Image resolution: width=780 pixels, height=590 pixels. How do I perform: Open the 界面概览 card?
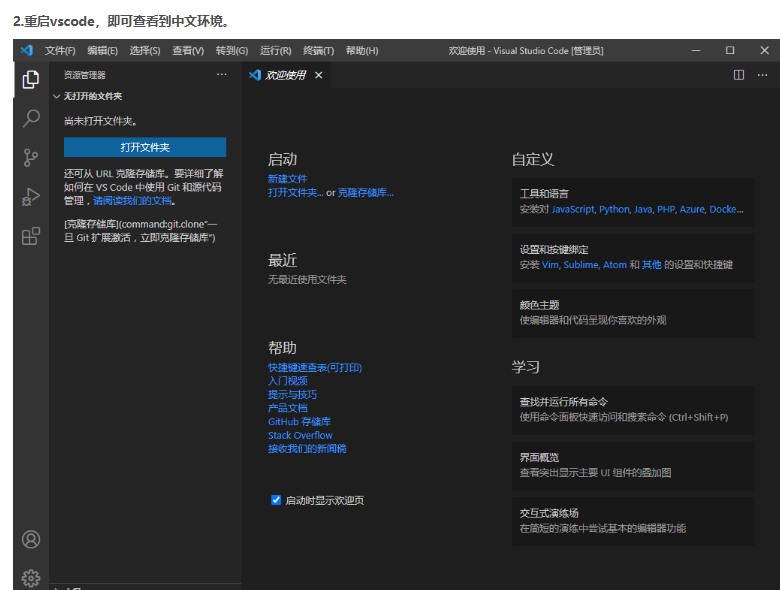[633, 466]
